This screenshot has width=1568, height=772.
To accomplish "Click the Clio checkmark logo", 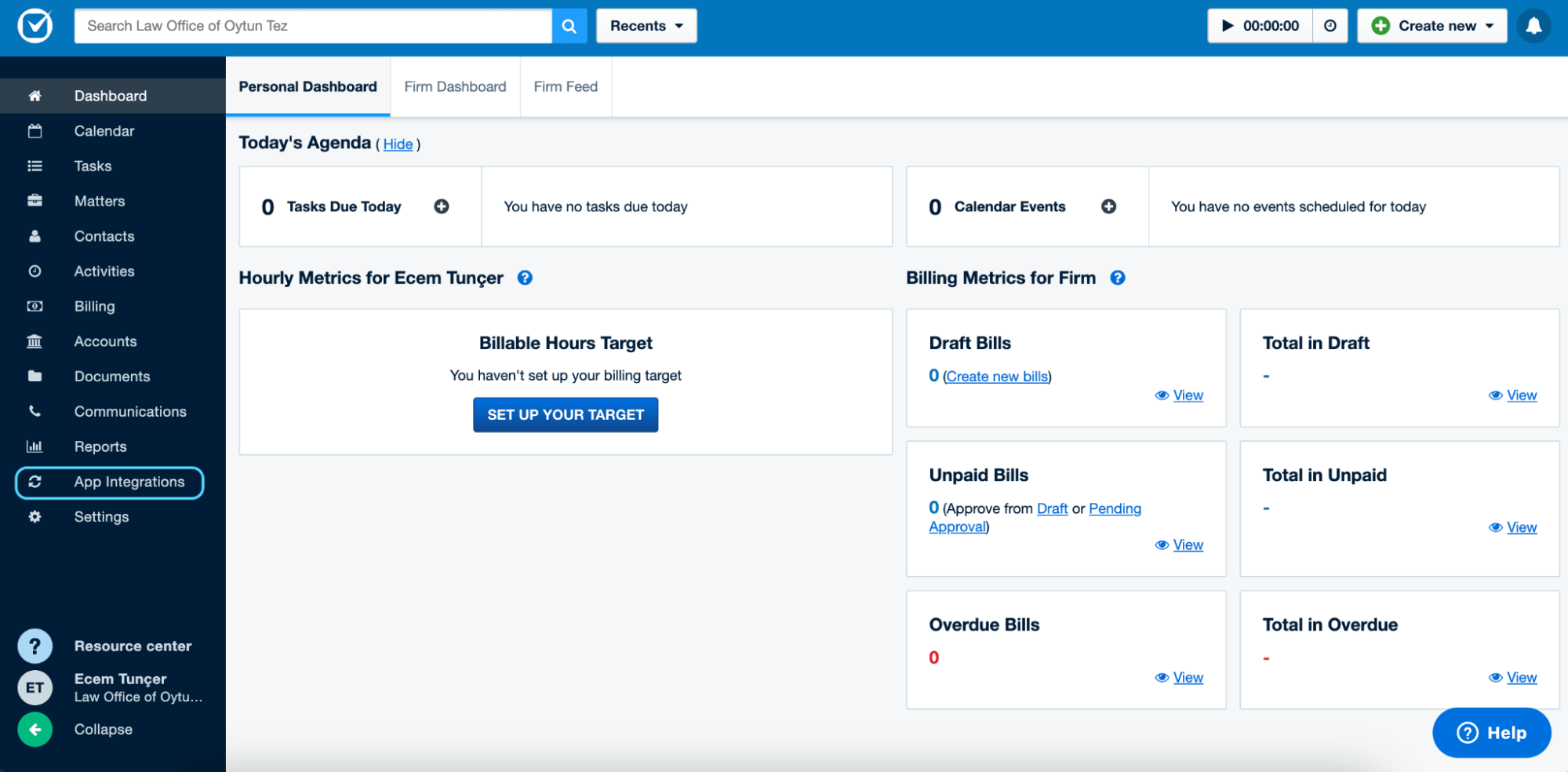I will (35, 26).
